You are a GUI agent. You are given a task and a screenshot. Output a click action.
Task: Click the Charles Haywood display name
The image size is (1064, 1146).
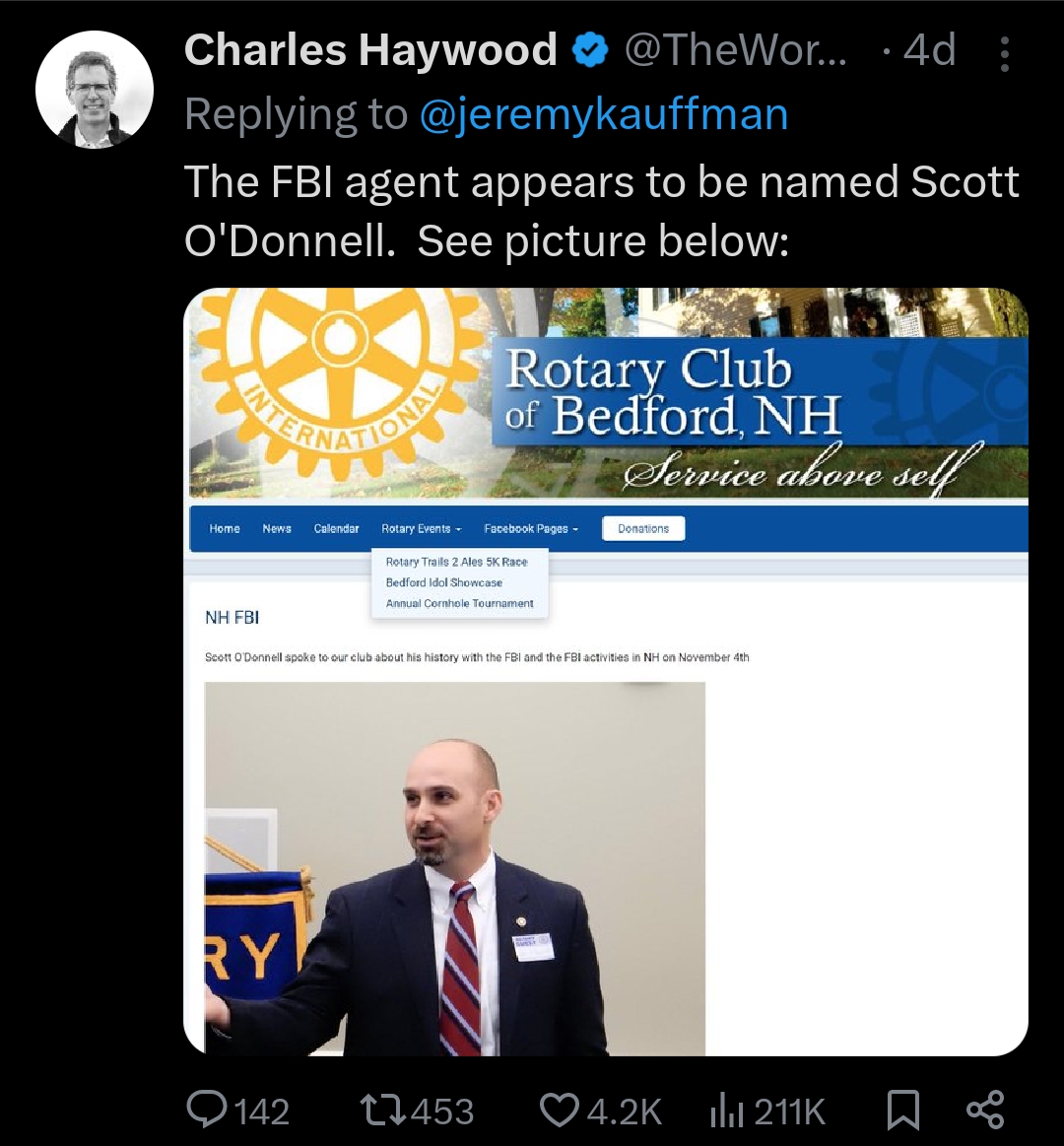point(370,50)
